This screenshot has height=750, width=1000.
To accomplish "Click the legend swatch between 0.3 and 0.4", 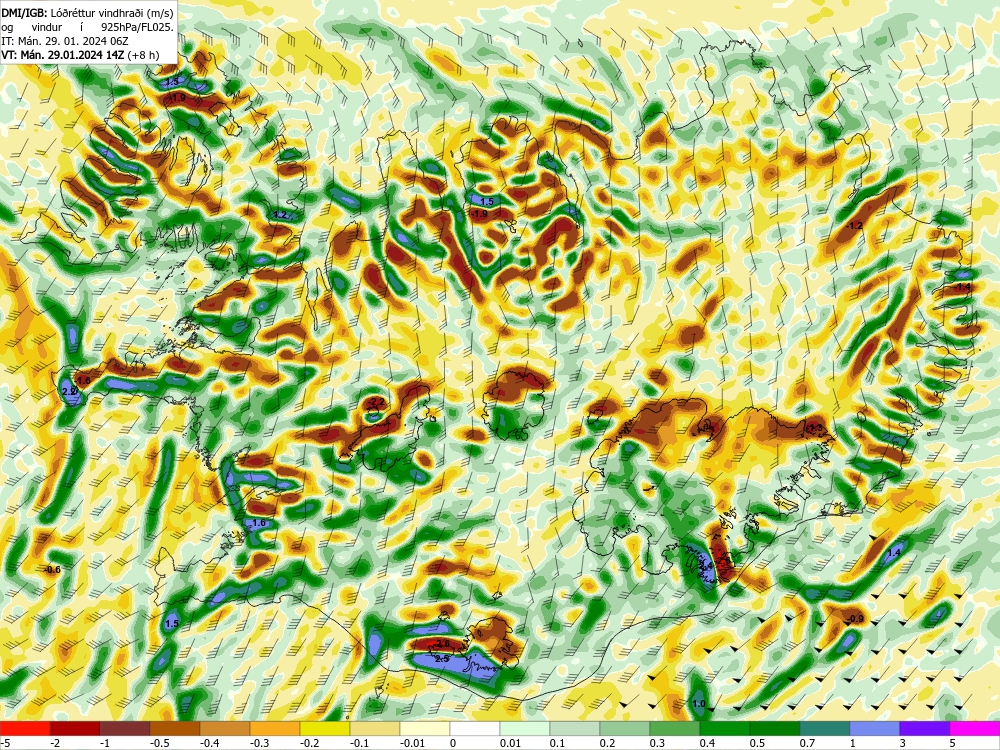I will 675,728.
